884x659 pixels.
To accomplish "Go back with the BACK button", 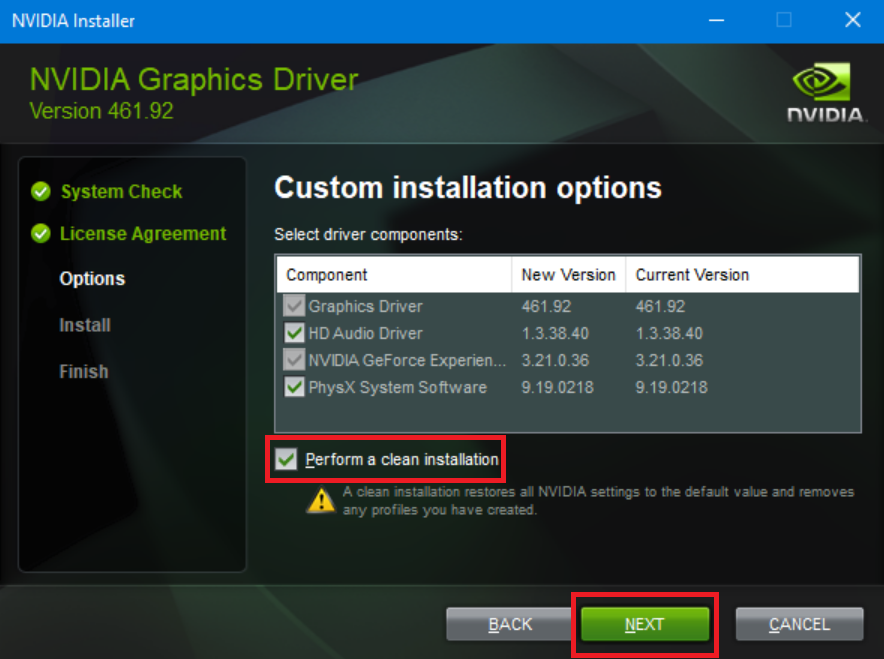I will [x=510, y=624].
